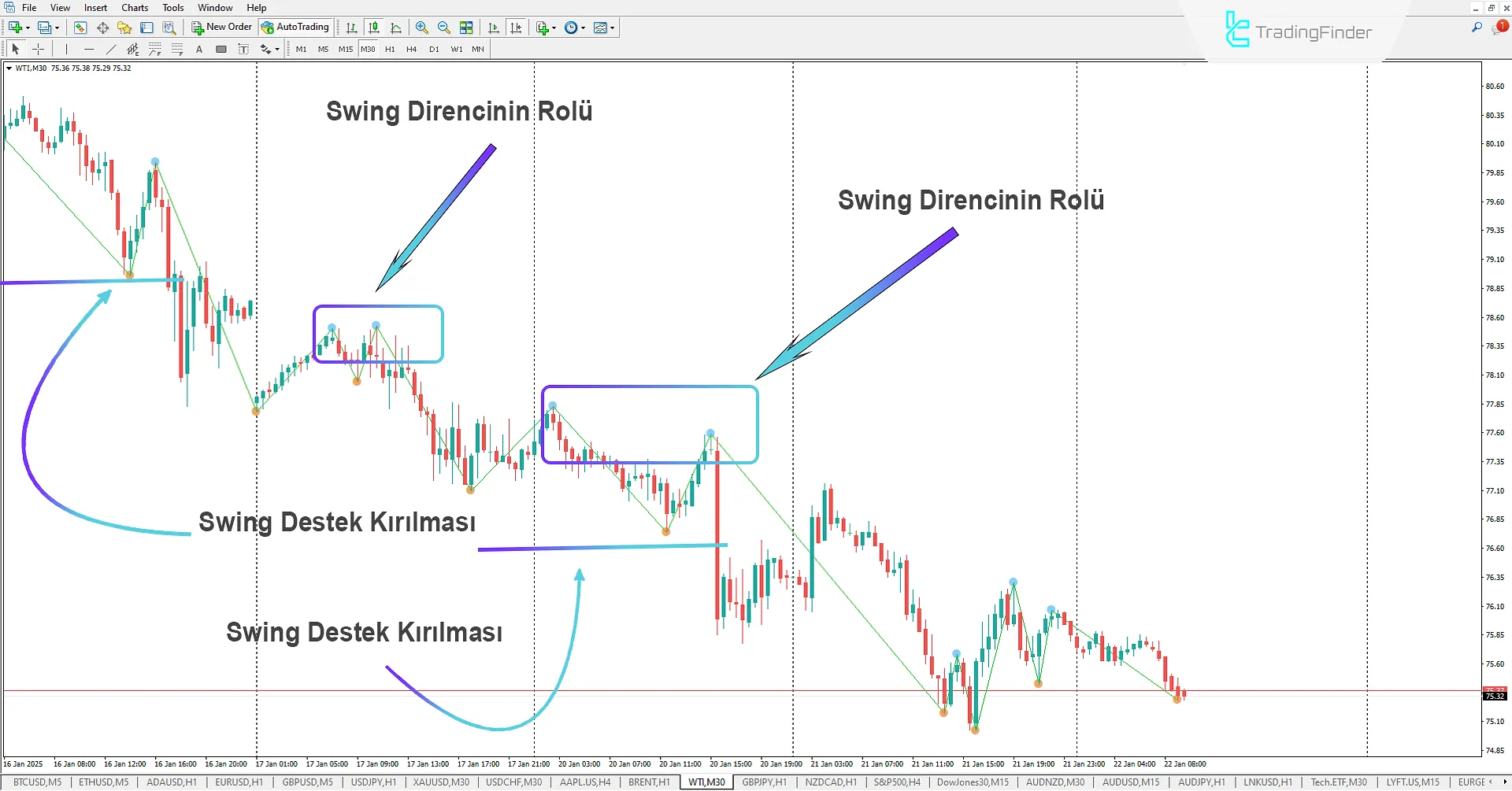Zoom in on the chart
Image resolution: width=1512 pixels, height=791 pixels.
point(422,28)
